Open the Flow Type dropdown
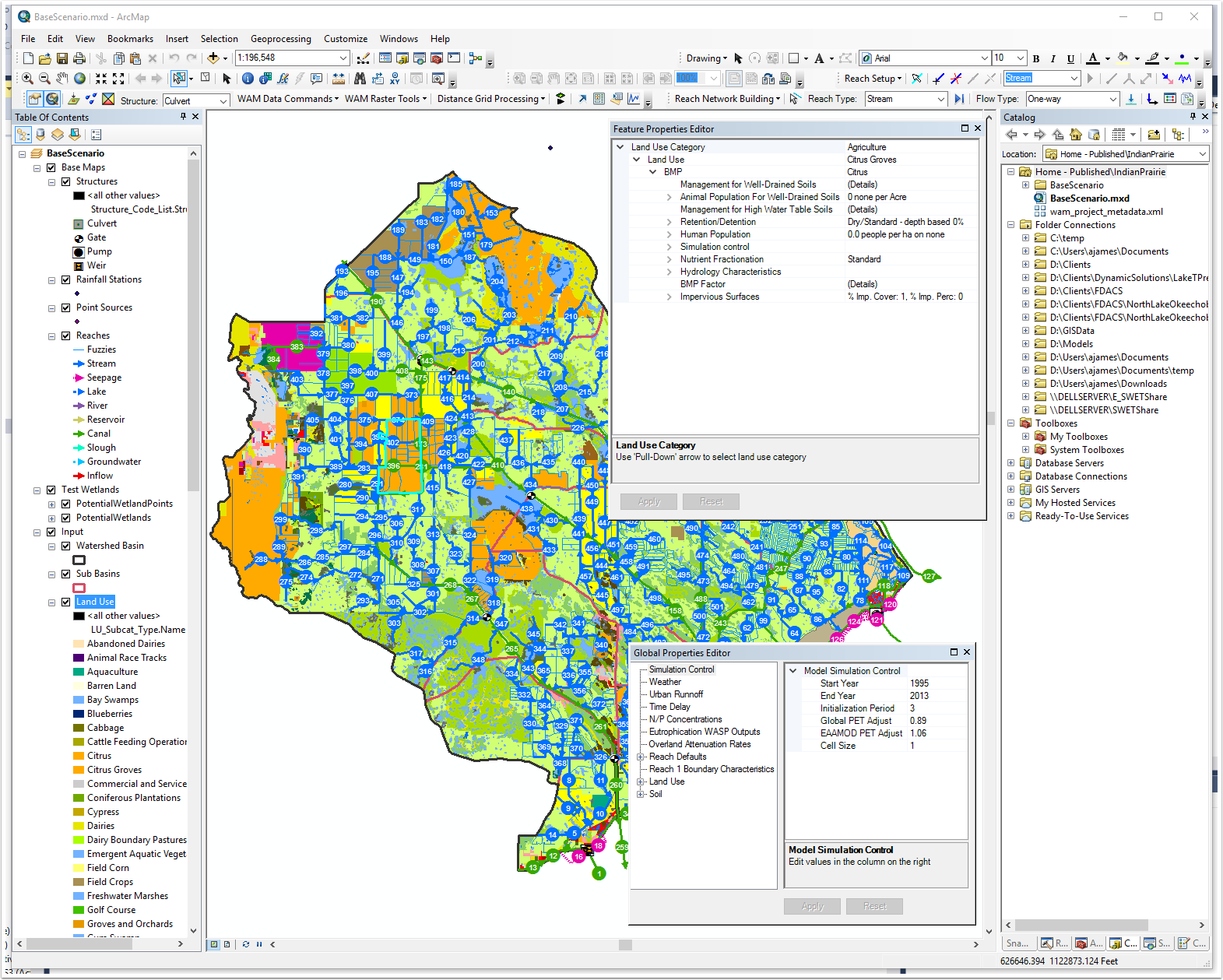The width and height of the screenshot is (1223, 980). click(1112, 99)
